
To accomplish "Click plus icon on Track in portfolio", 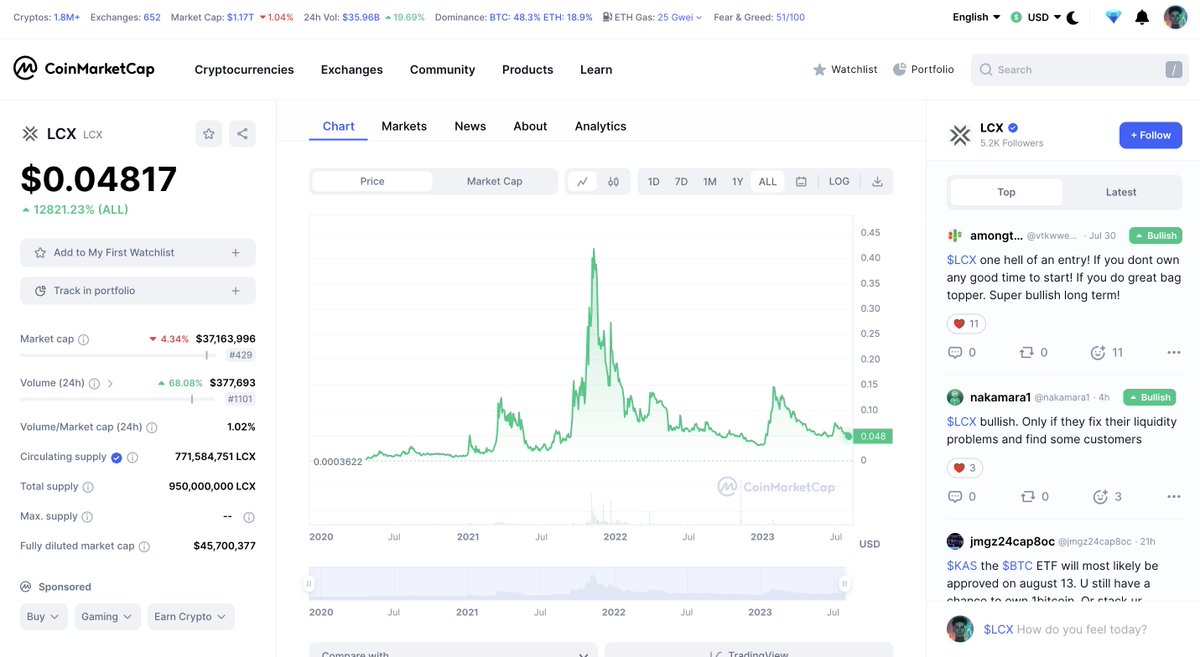I will tap(236, 291).
